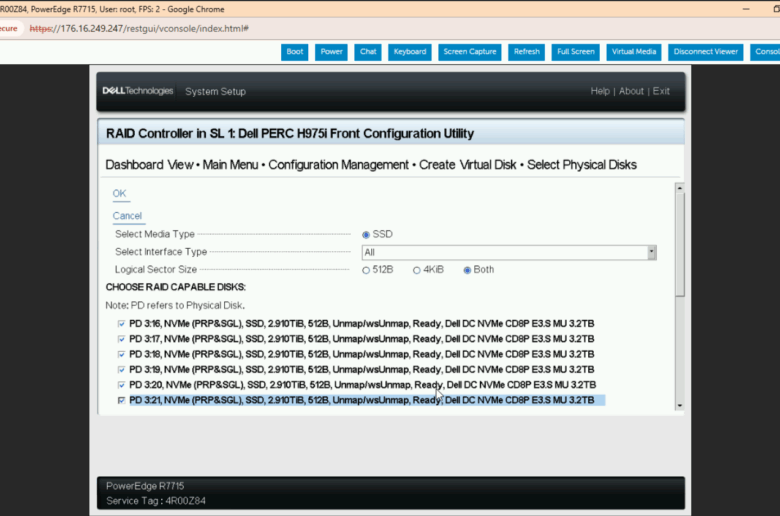780x516 pixels.
Task: Open the Chat button
Action: [368, 52]
